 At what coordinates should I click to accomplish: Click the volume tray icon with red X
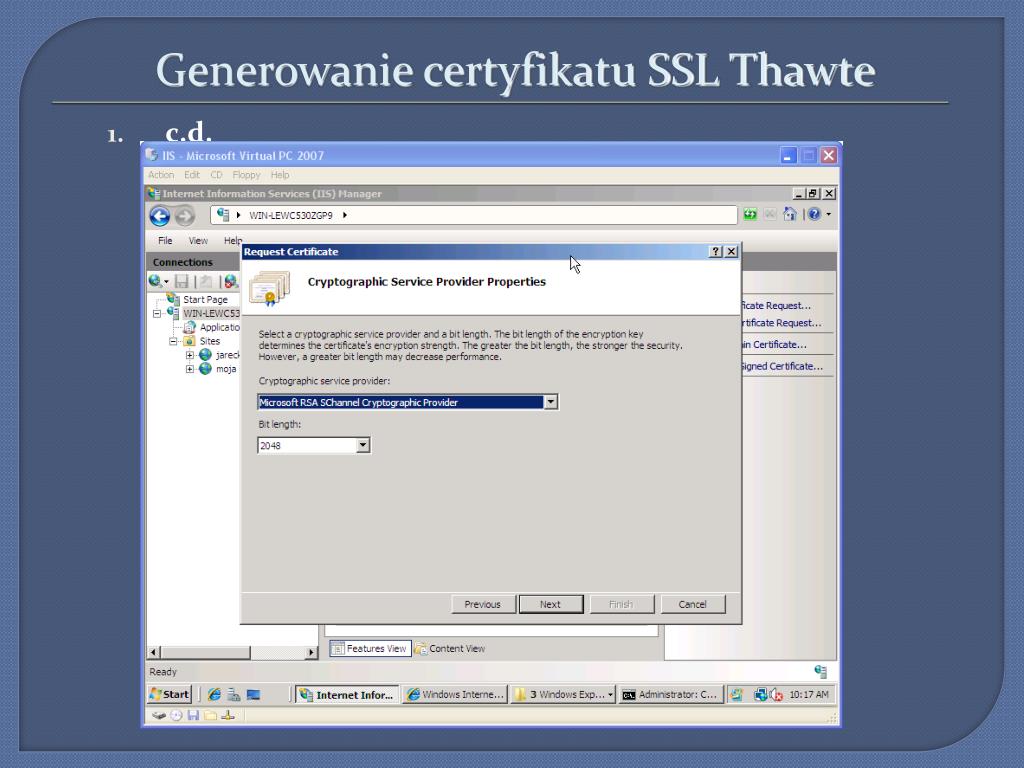tap(776, 695)
